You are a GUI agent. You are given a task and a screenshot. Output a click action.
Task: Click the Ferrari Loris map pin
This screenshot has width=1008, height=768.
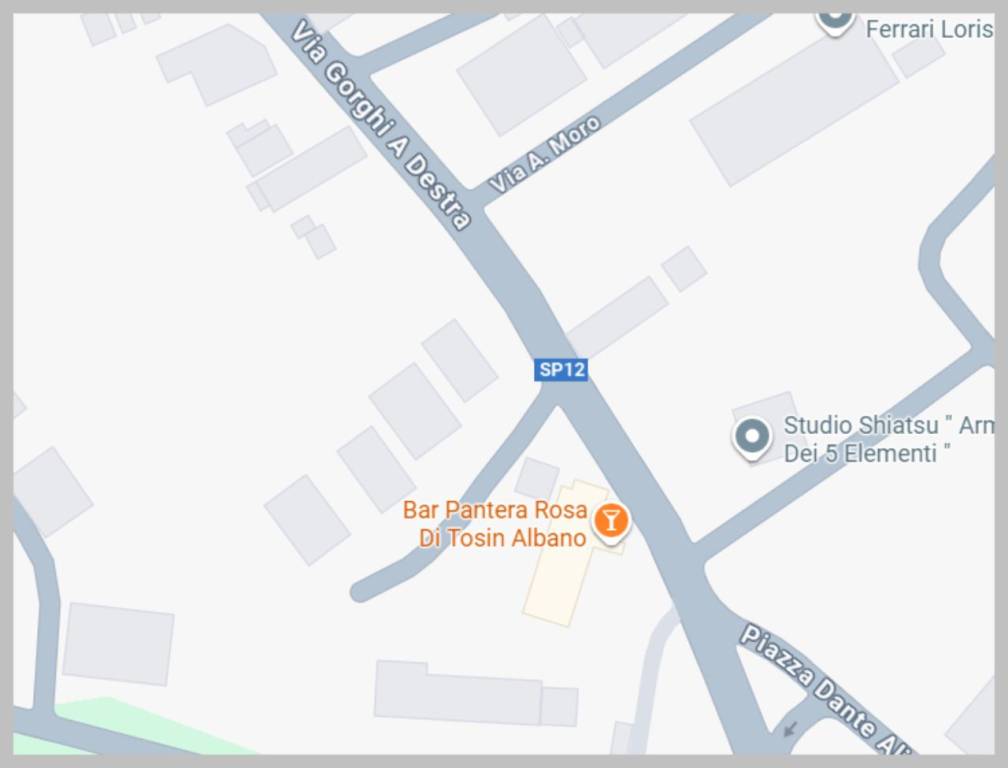coord(835,19)
